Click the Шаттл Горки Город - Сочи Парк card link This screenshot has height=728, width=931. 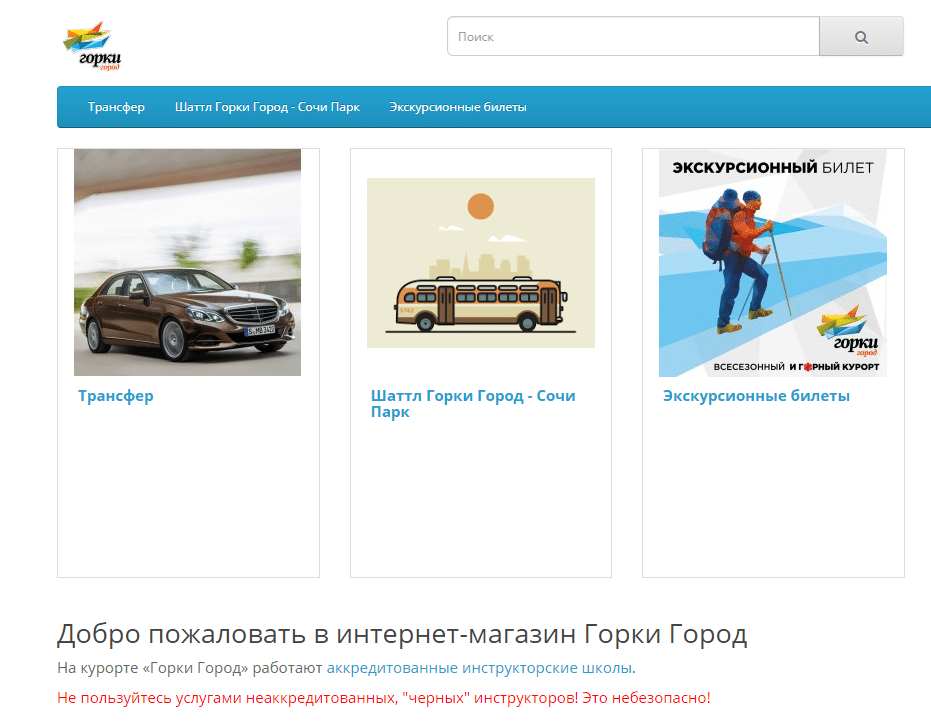(474, 404)
